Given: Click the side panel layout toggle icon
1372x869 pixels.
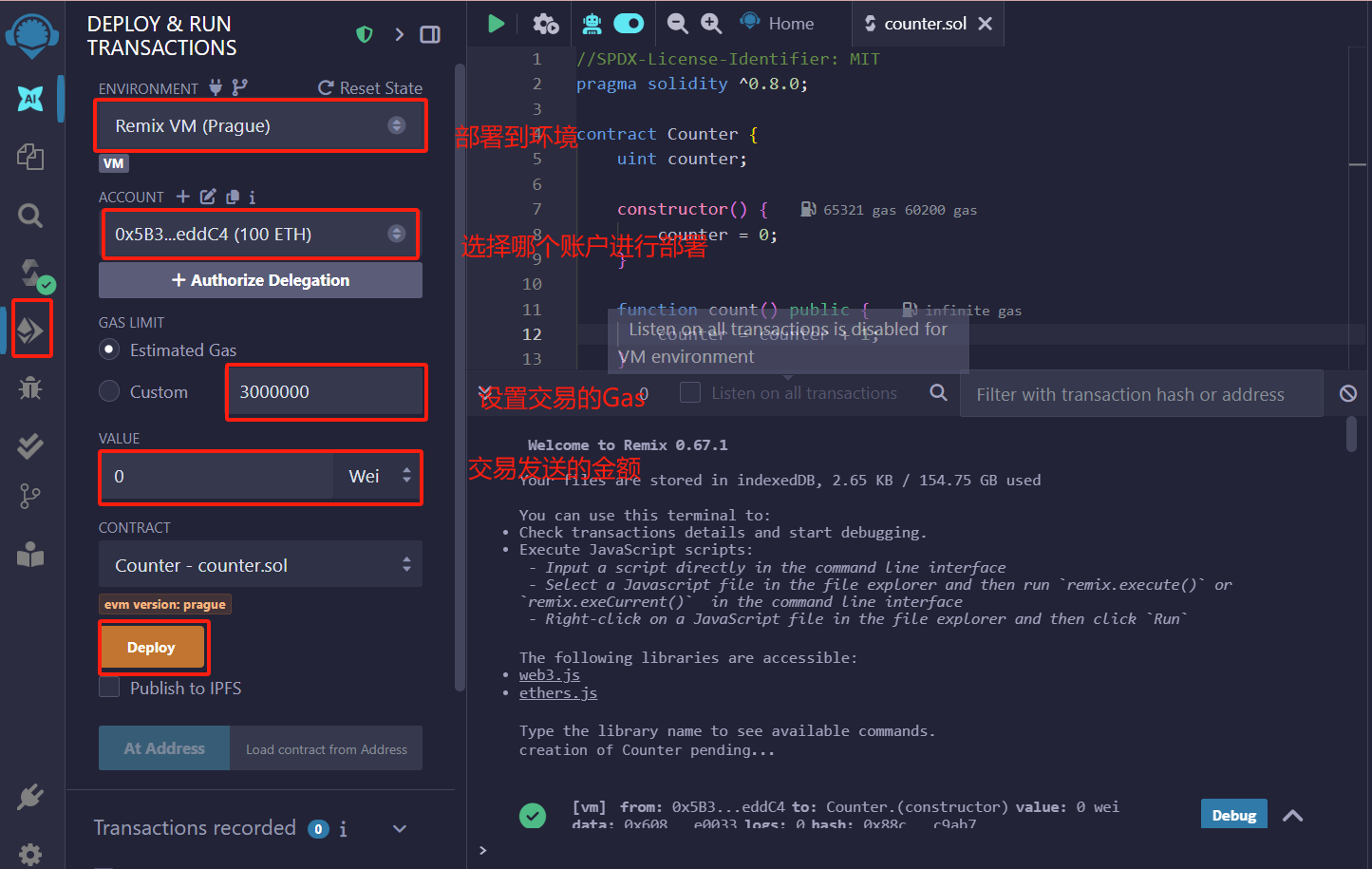Looking at the screenshot, I should pyautogui.click(x=430, y=35).
